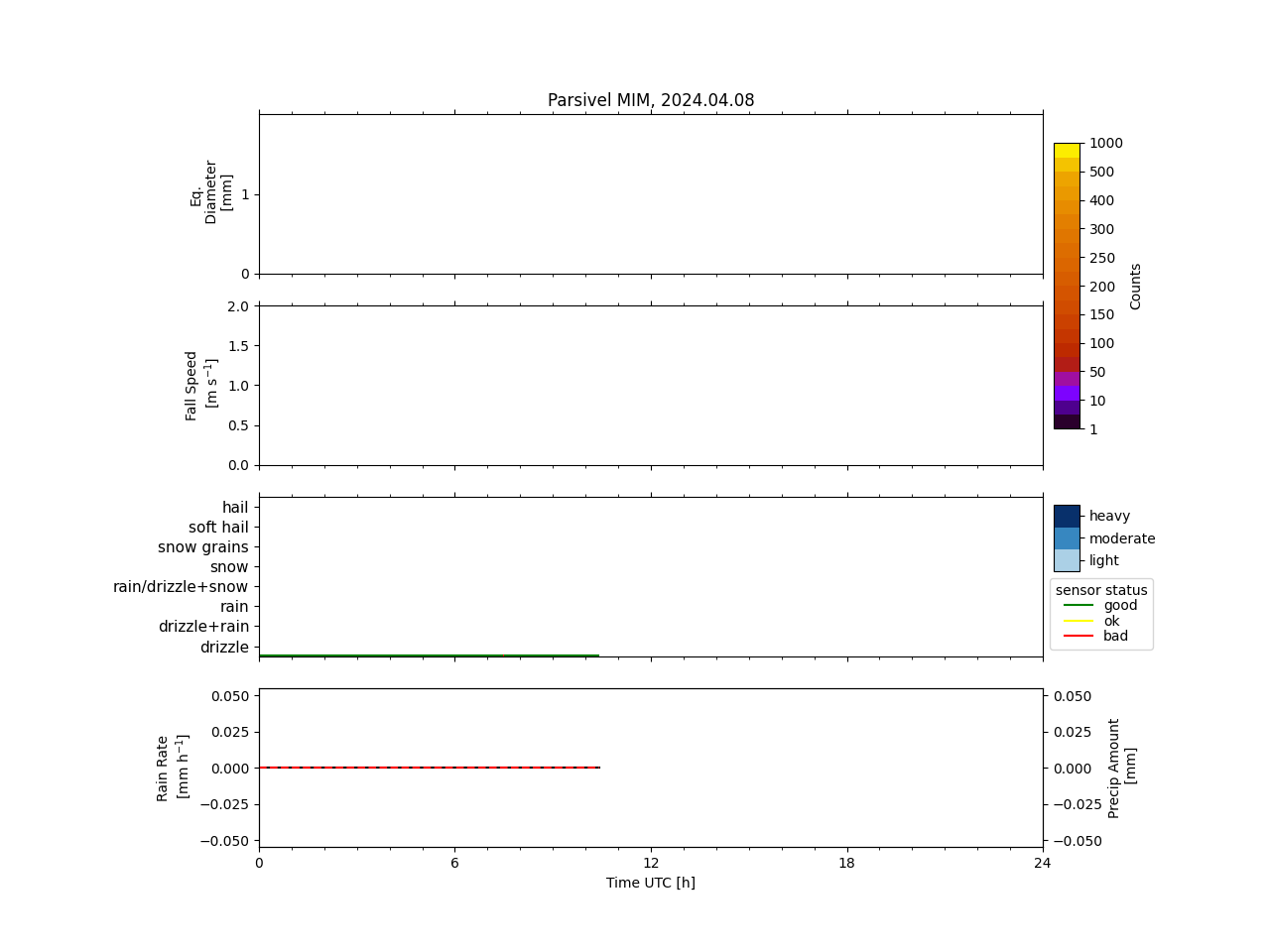Viewport: 1270px width, 952px height.
Task: Click the 1 tick on Eq. Diameter axis
Action: [245, 194]
